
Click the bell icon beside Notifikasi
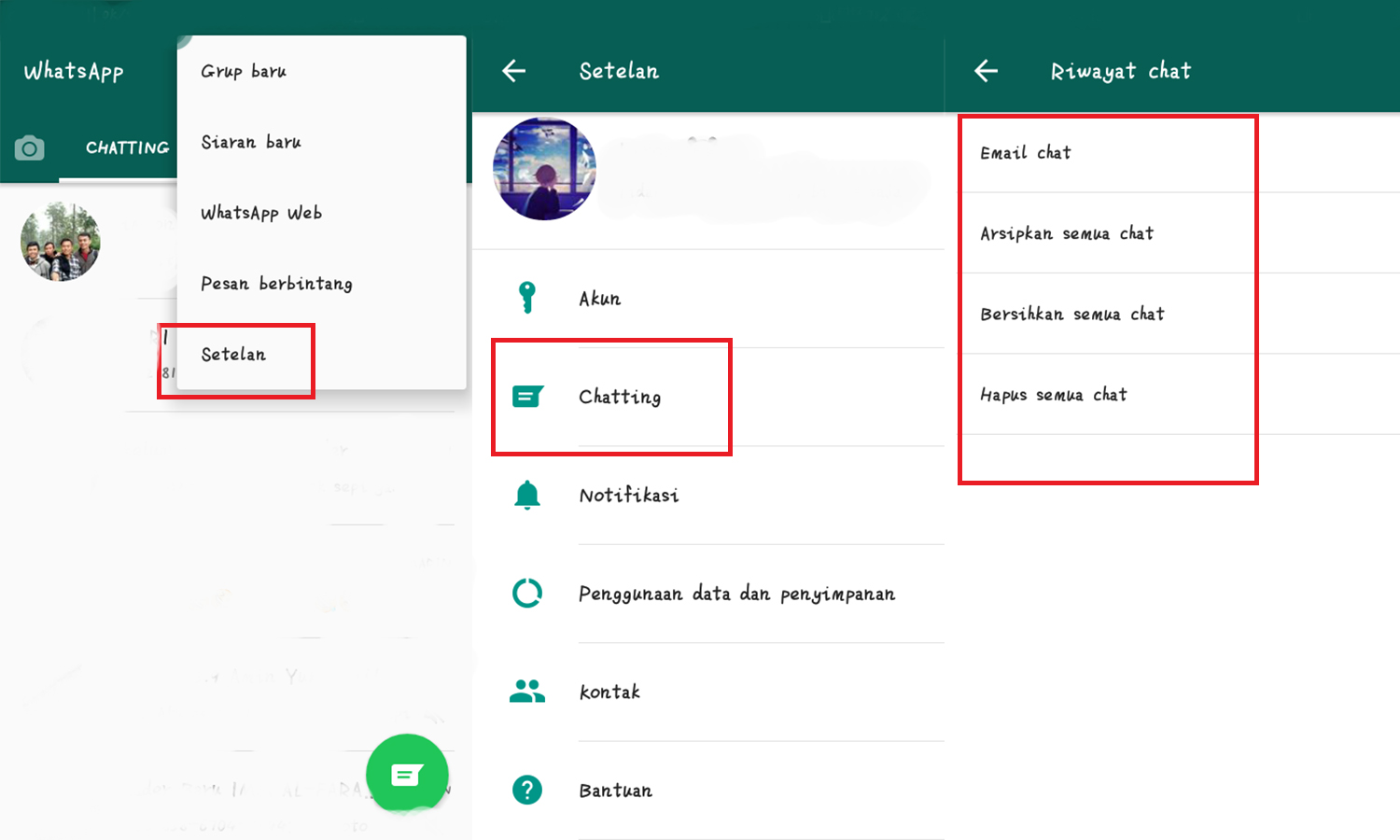[x=527, y=495]
